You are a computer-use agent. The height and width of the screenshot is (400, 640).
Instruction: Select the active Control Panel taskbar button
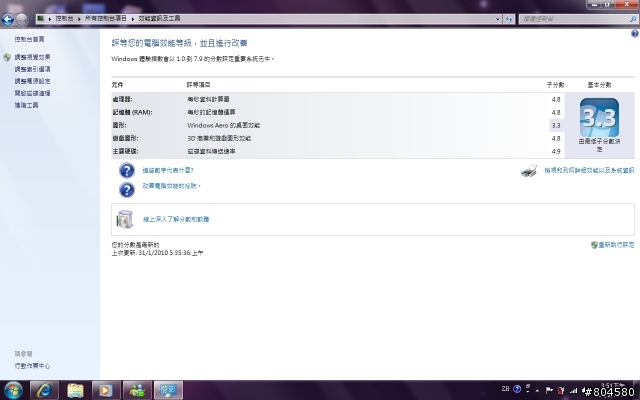[x=168, y=390]
